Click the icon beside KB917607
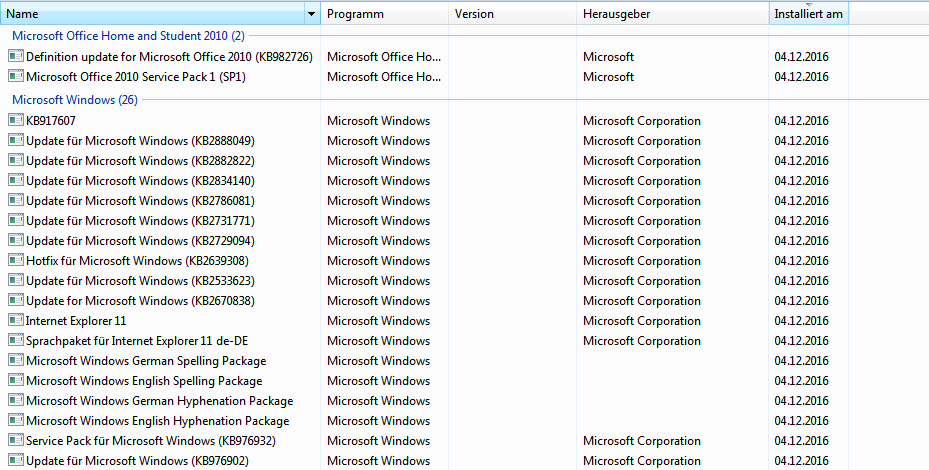Screen dimensions: 929x470 coord(16,120)
